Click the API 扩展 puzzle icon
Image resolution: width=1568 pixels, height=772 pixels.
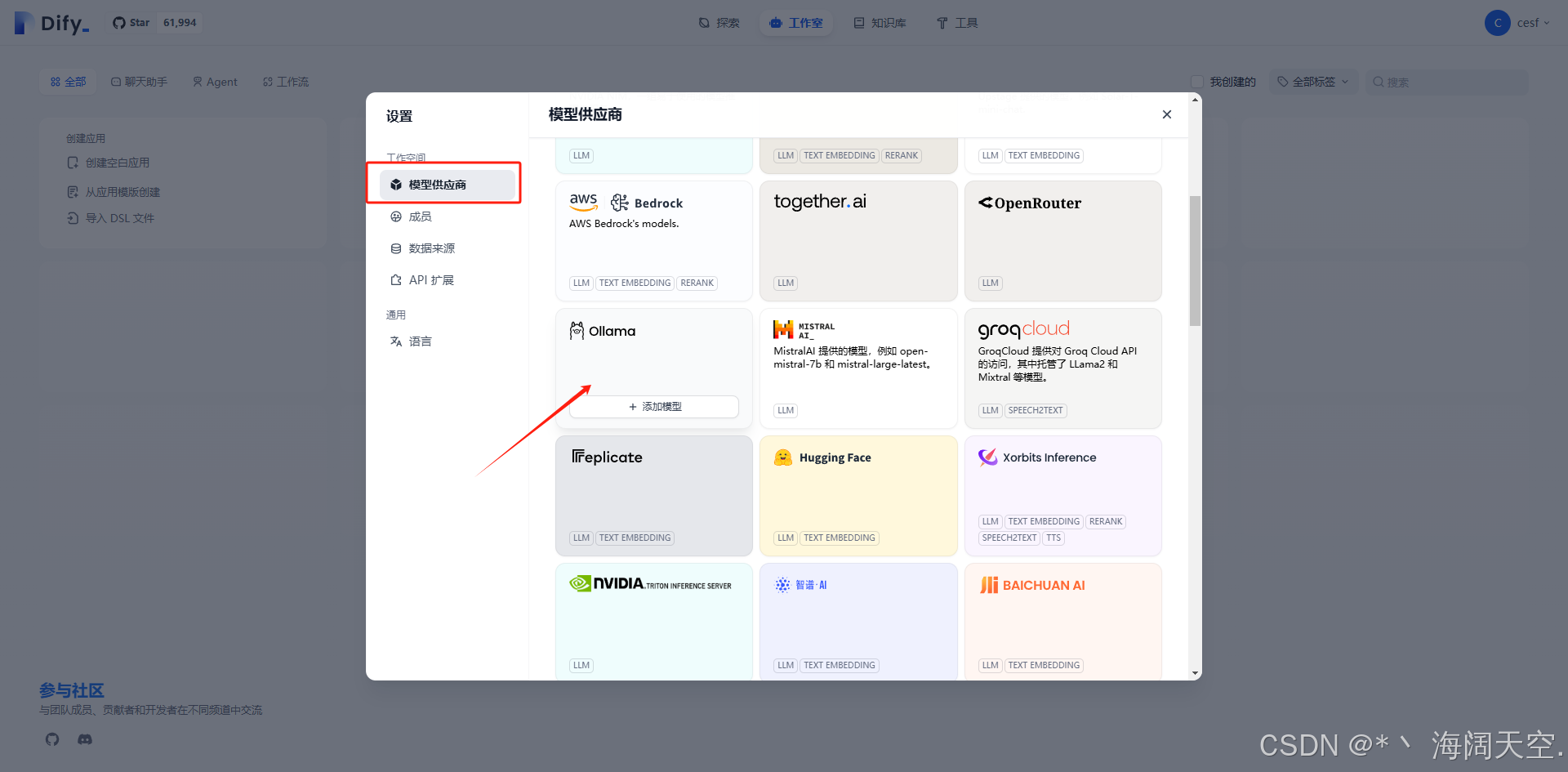point(396,280)
